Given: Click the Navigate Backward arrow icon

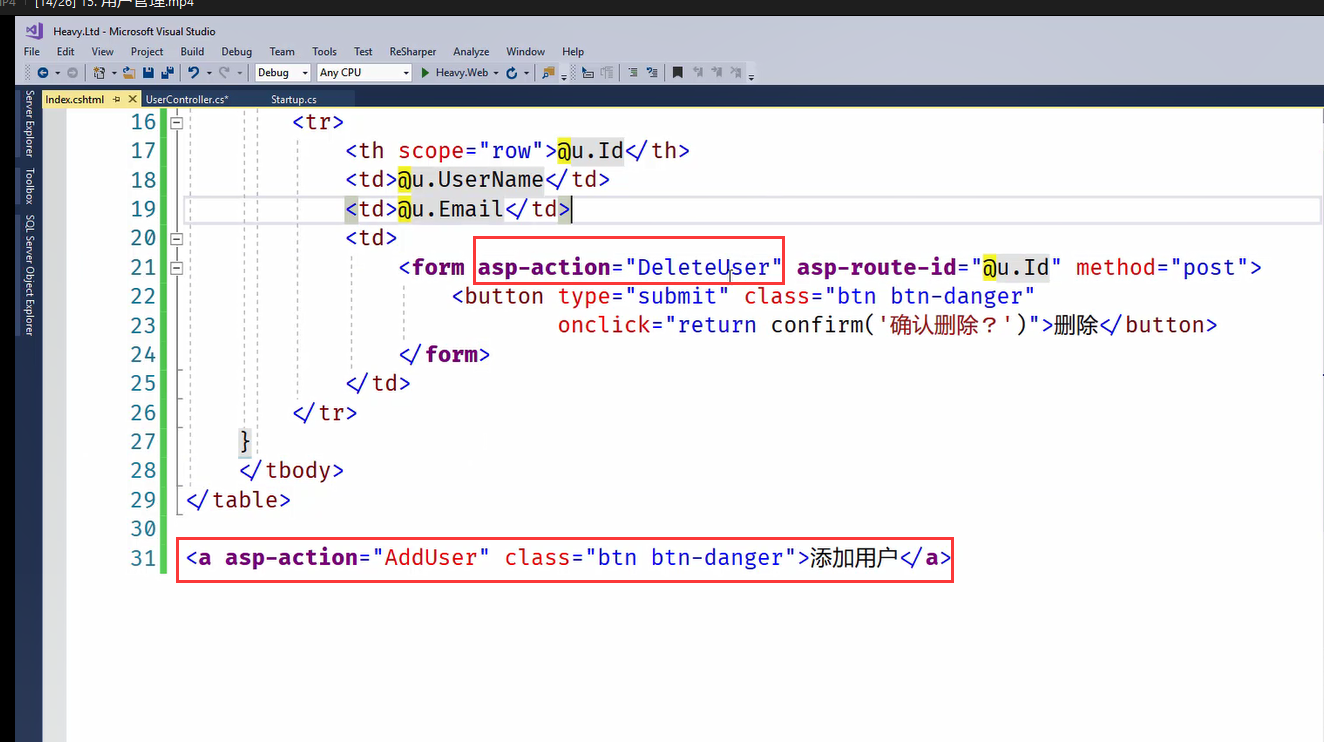Looking at the screenshot, I should coord(42,73).
